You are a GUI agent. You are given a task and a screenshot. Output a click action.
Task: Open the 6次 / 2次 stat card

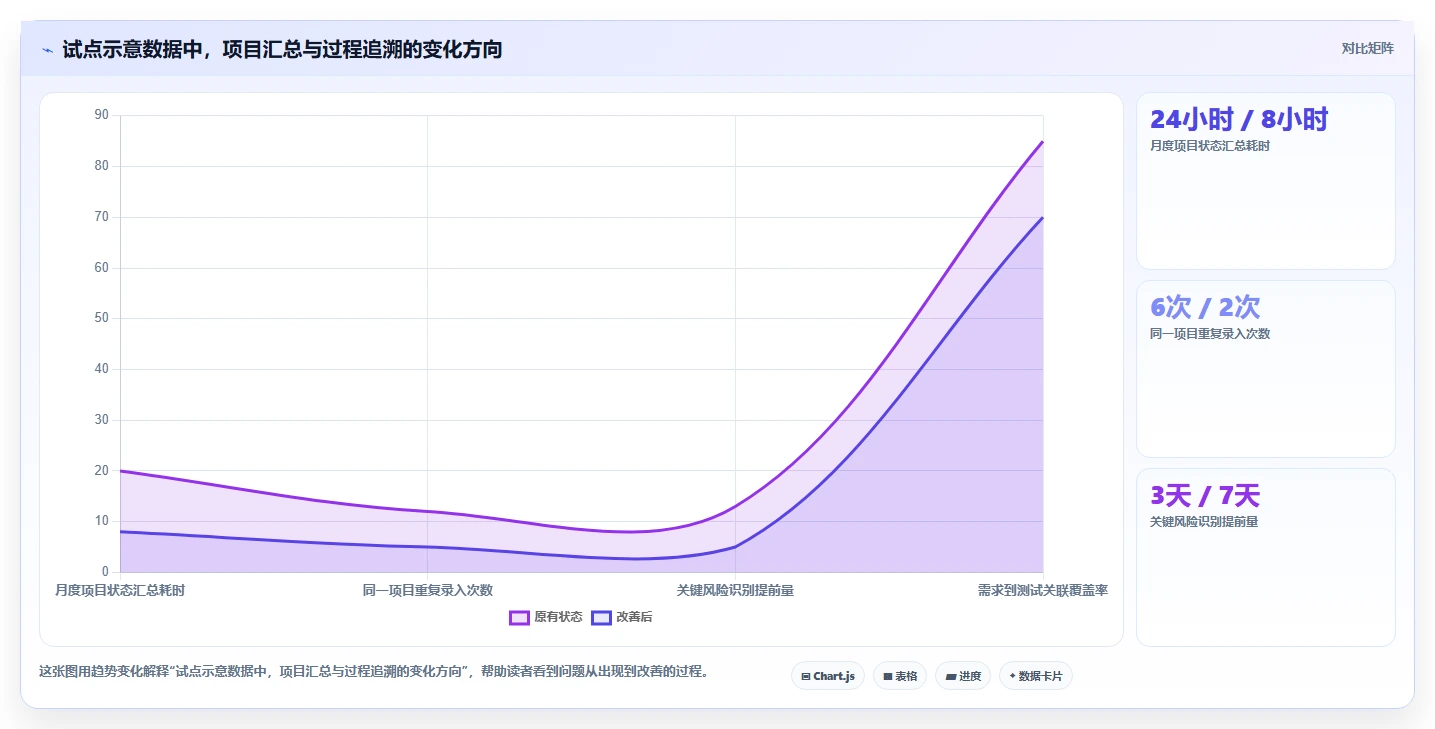coord(1265,369)
